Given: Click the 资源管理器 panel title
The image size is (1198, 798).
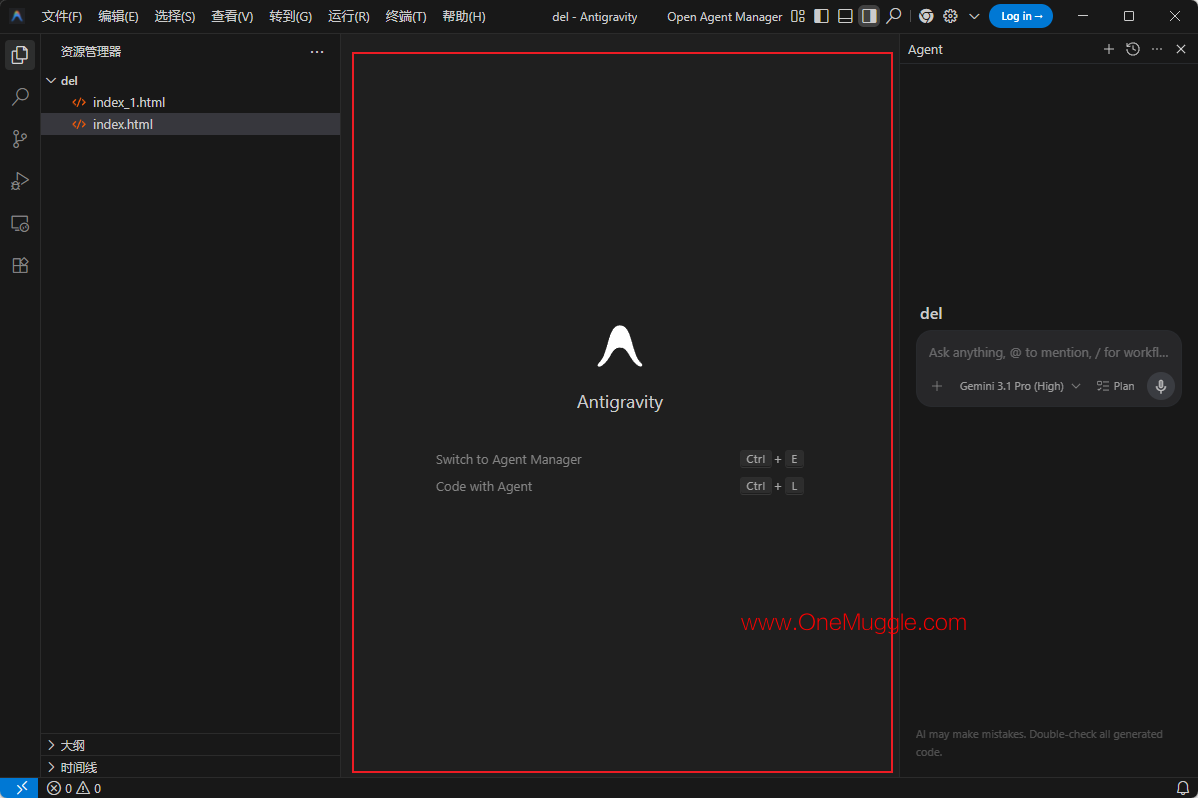Looking at the screenshot, I should [91, 52].
